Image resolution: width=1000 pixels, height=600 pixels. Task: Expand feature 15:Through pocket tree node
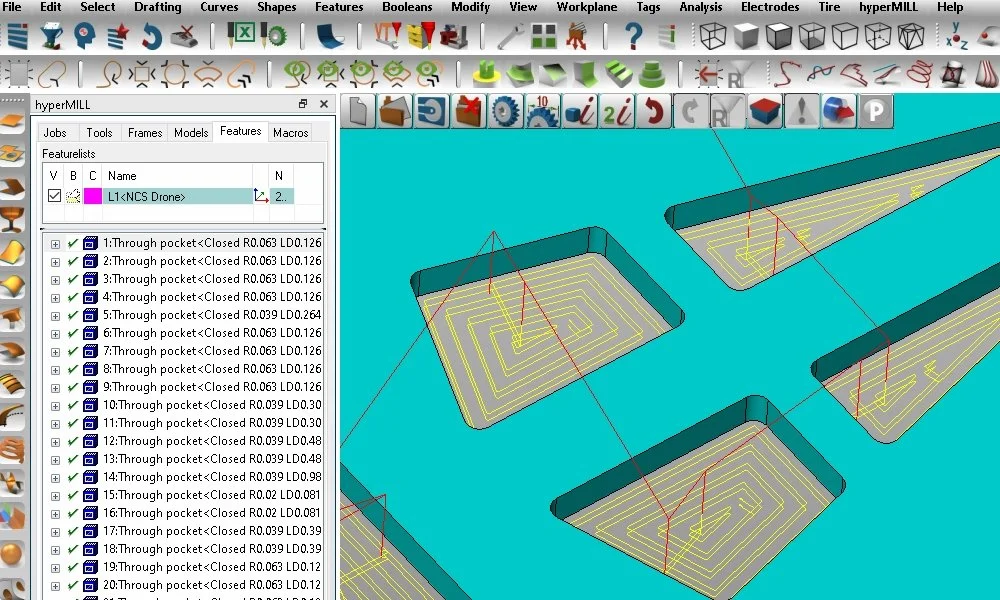[x=55, y=496]
